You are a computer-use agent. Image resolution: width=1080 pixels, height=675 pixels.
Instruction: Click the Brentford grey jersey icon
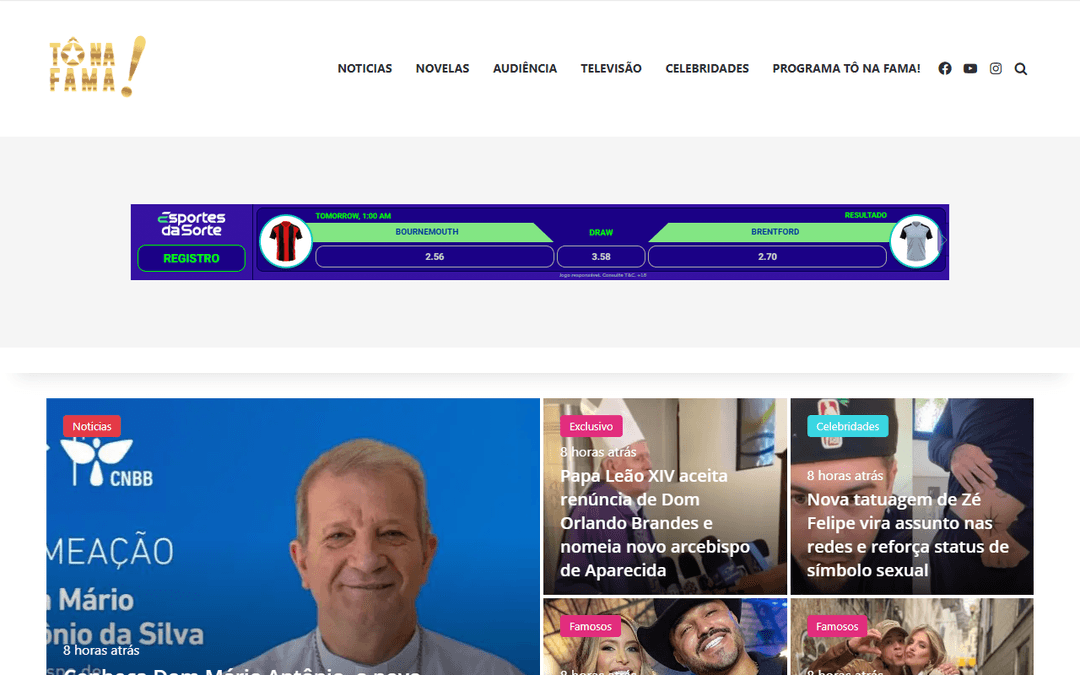915,241
